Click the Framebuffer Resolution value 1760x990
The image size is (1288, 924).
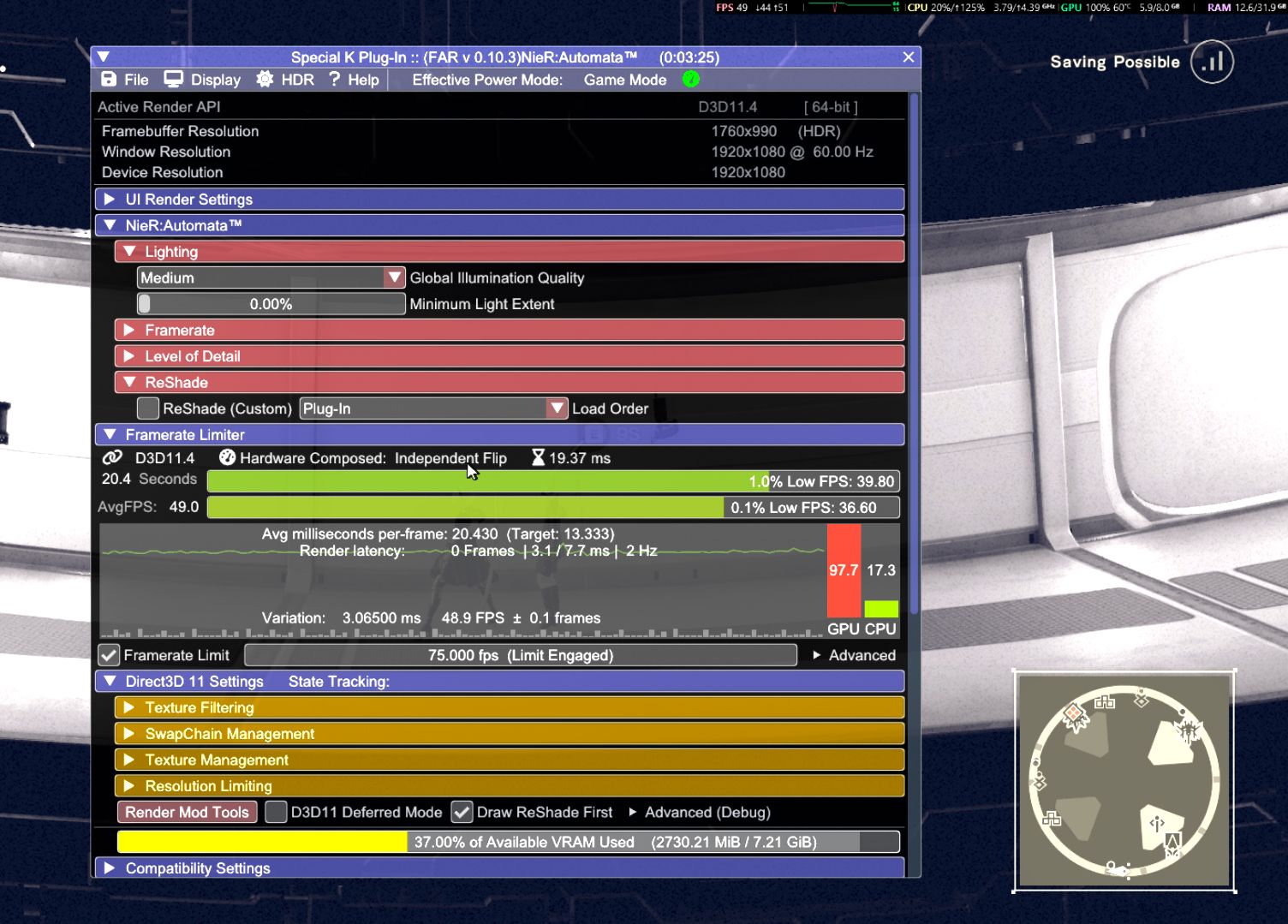(x=744, y=131)
